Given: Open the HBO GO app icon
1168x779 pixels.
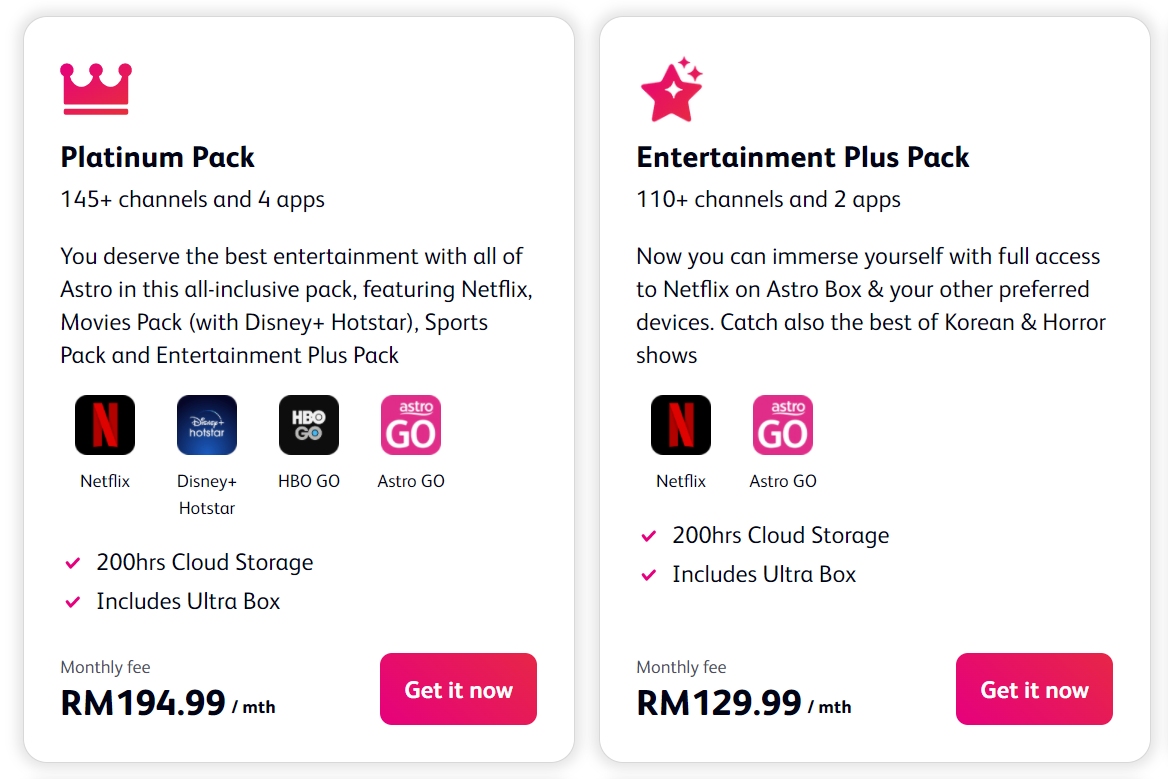Looking at the screenshot, I should [308, 424].
